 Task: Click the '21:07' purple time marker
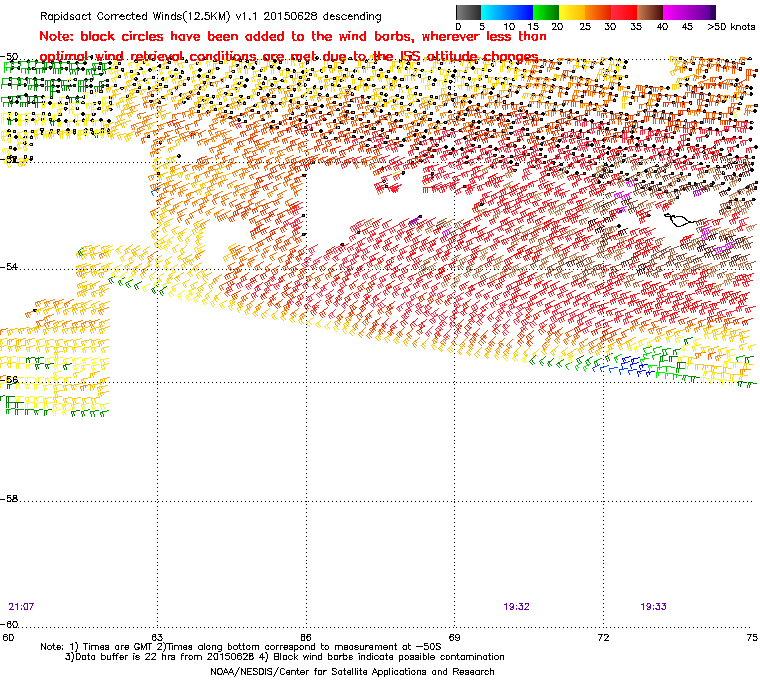pyautogui.click(x=21, y=607)
